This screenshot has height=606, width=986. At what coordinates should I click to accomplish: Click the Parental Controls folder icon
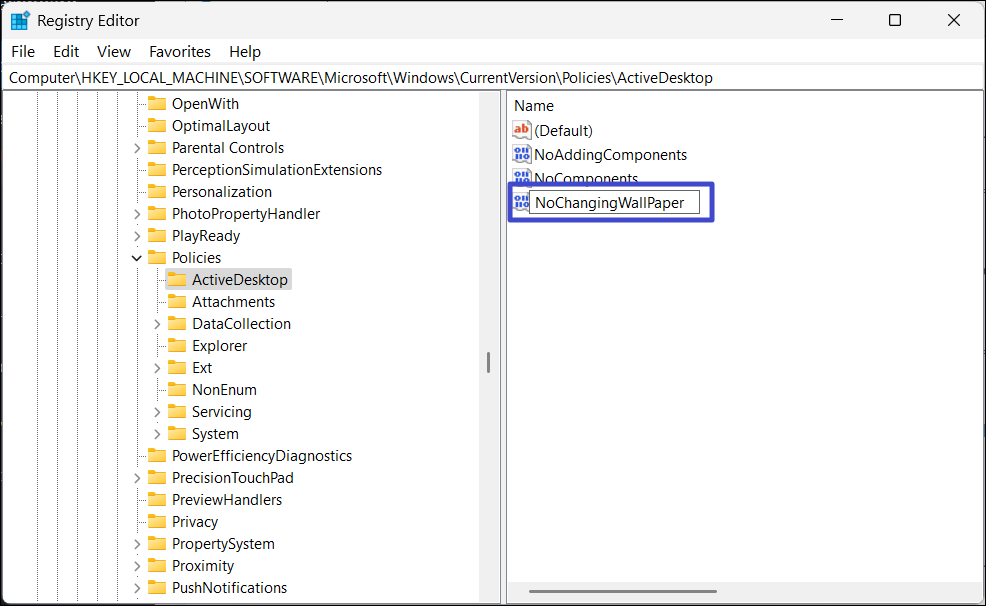(157, 148)
